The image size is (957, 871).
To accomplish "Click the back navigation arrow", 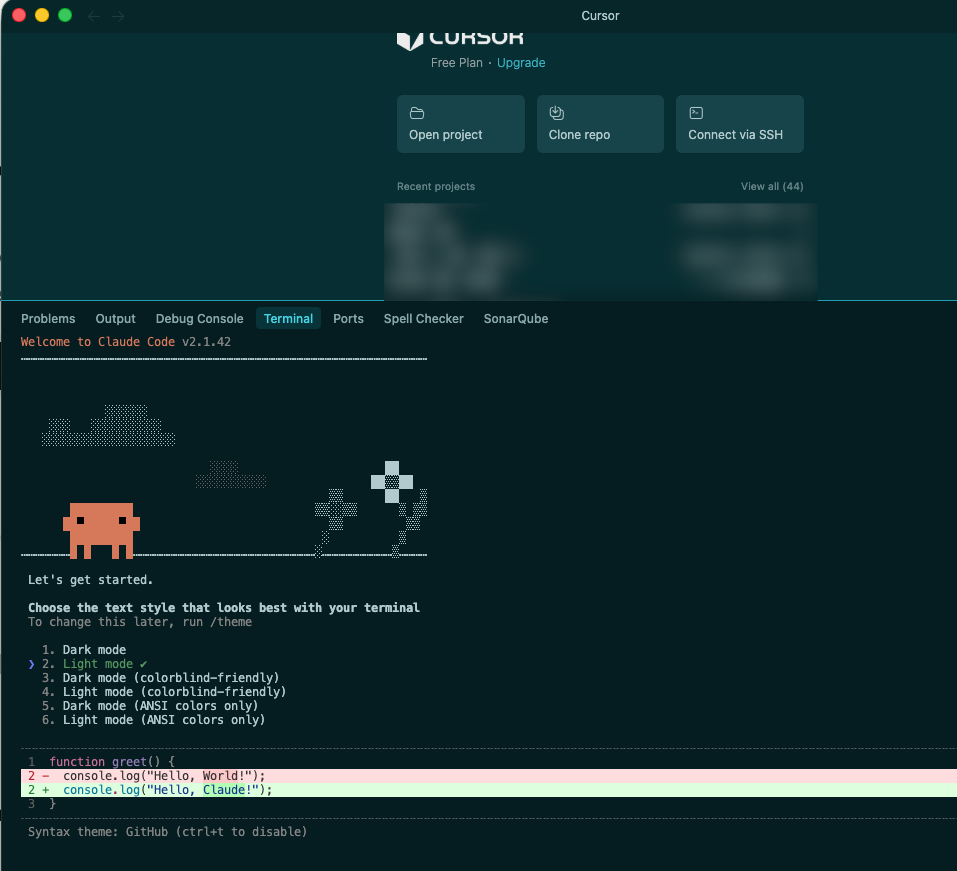I will 94,16.
